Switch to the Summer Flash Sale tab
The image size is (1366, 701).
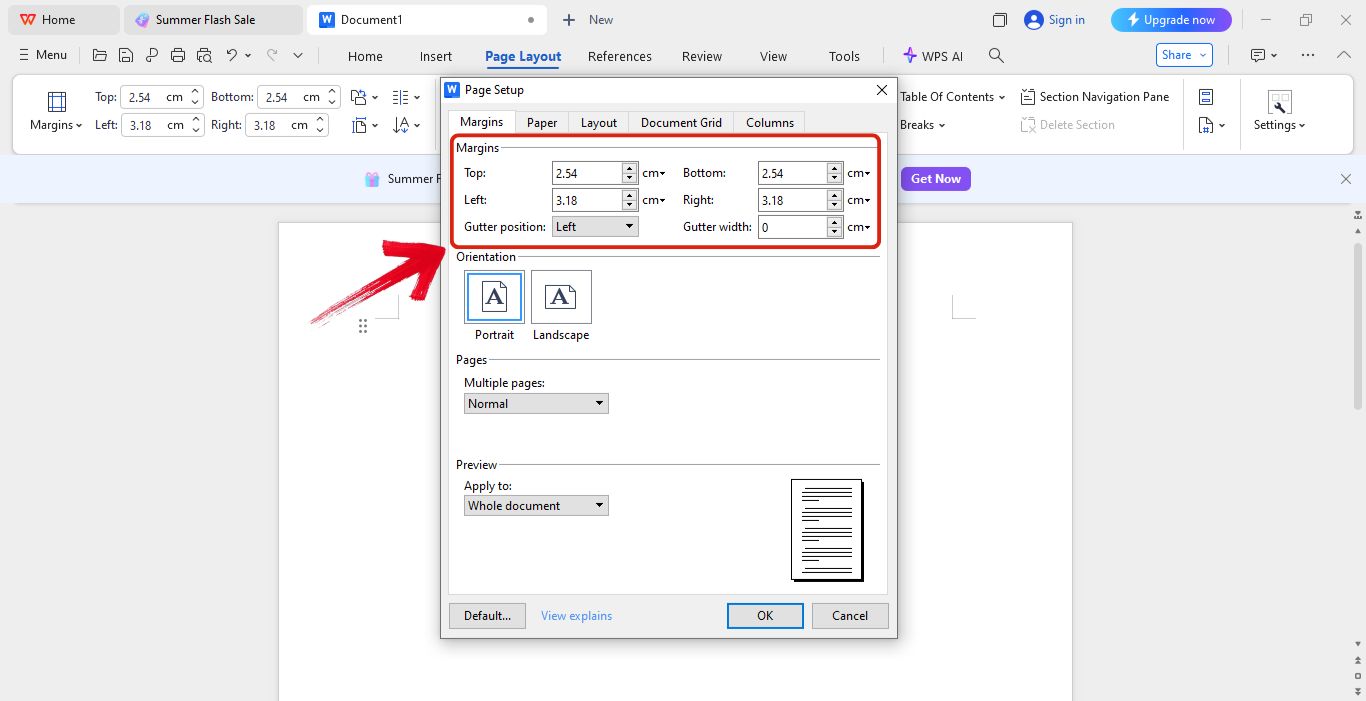(x=213, y=20)
